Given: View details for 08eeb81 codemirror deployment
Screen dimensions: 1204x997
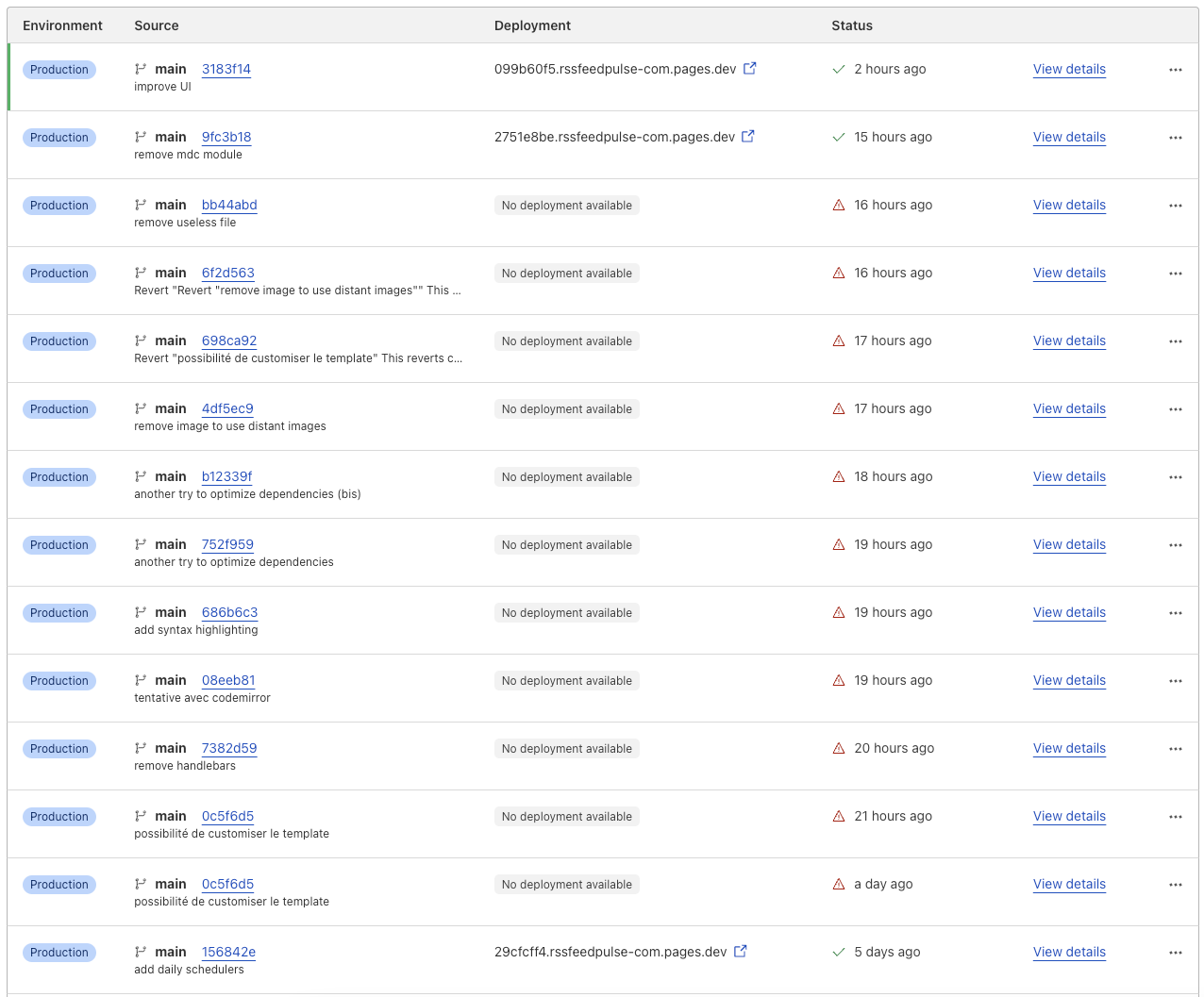Looking at the screenshot, I should coord(1069,680).
